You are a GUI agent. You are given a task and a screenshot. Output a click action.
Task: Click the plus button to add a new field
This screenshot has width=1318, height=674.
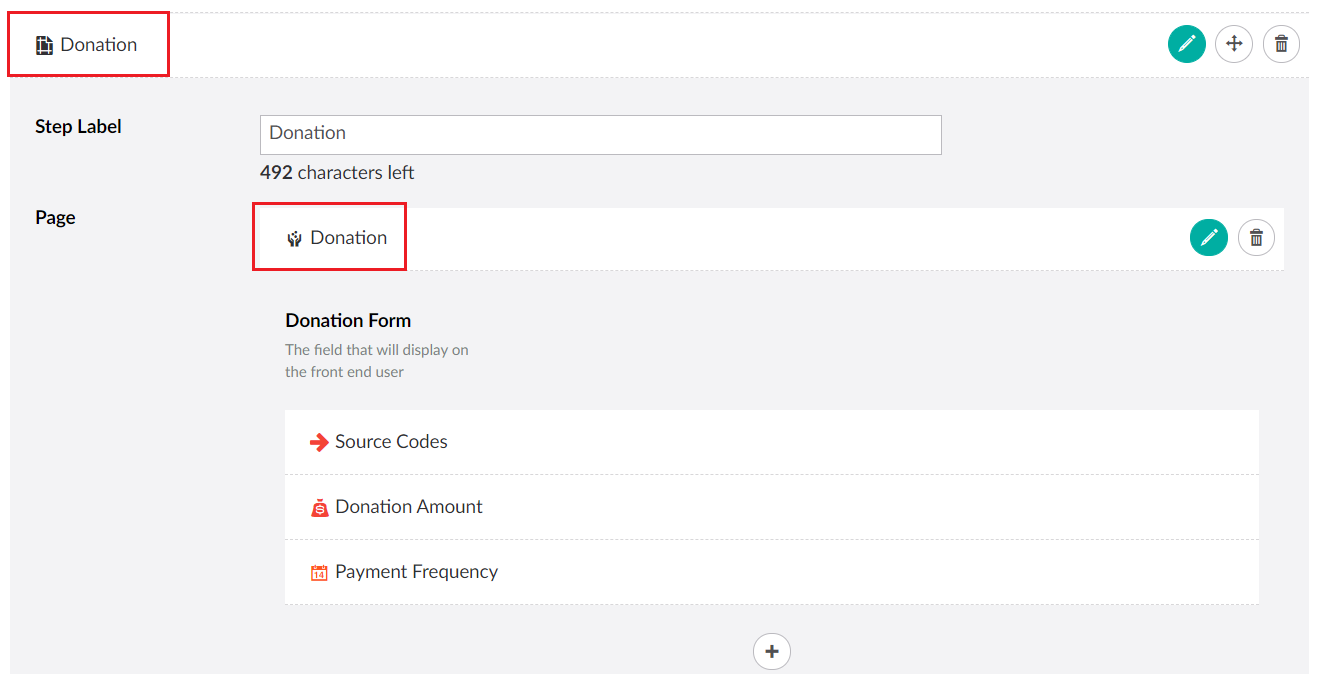click(x=771, y=651)
